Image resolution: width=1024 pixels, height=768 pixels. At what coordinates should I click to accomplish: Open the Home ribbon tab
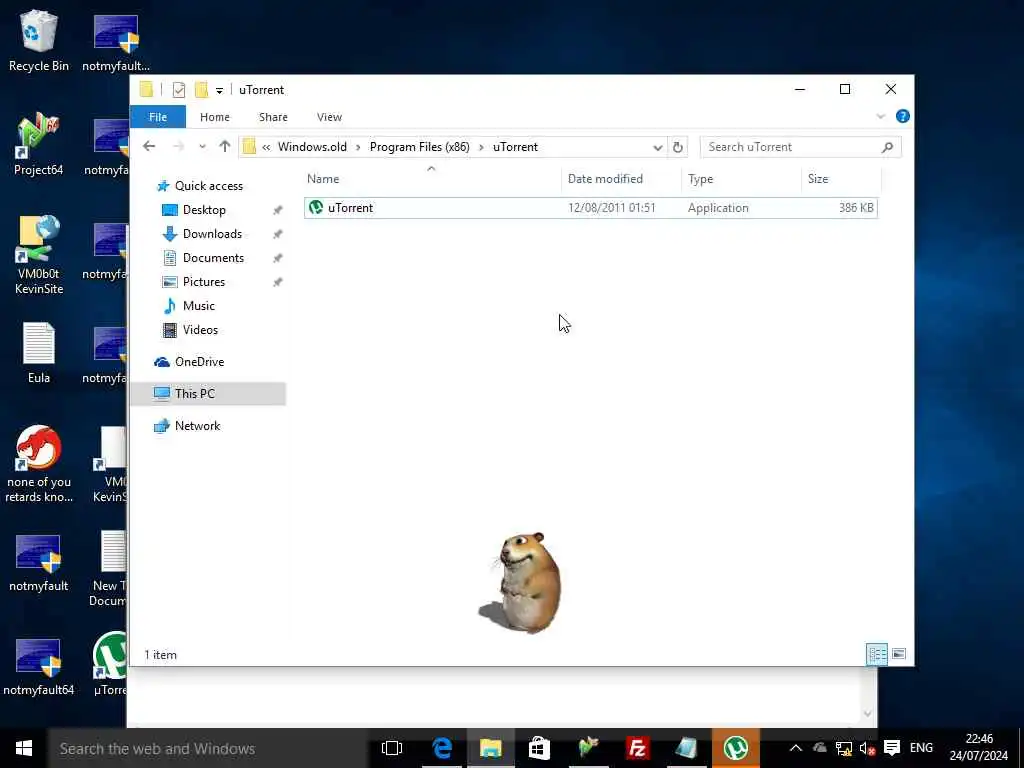(x=215, y=117)
